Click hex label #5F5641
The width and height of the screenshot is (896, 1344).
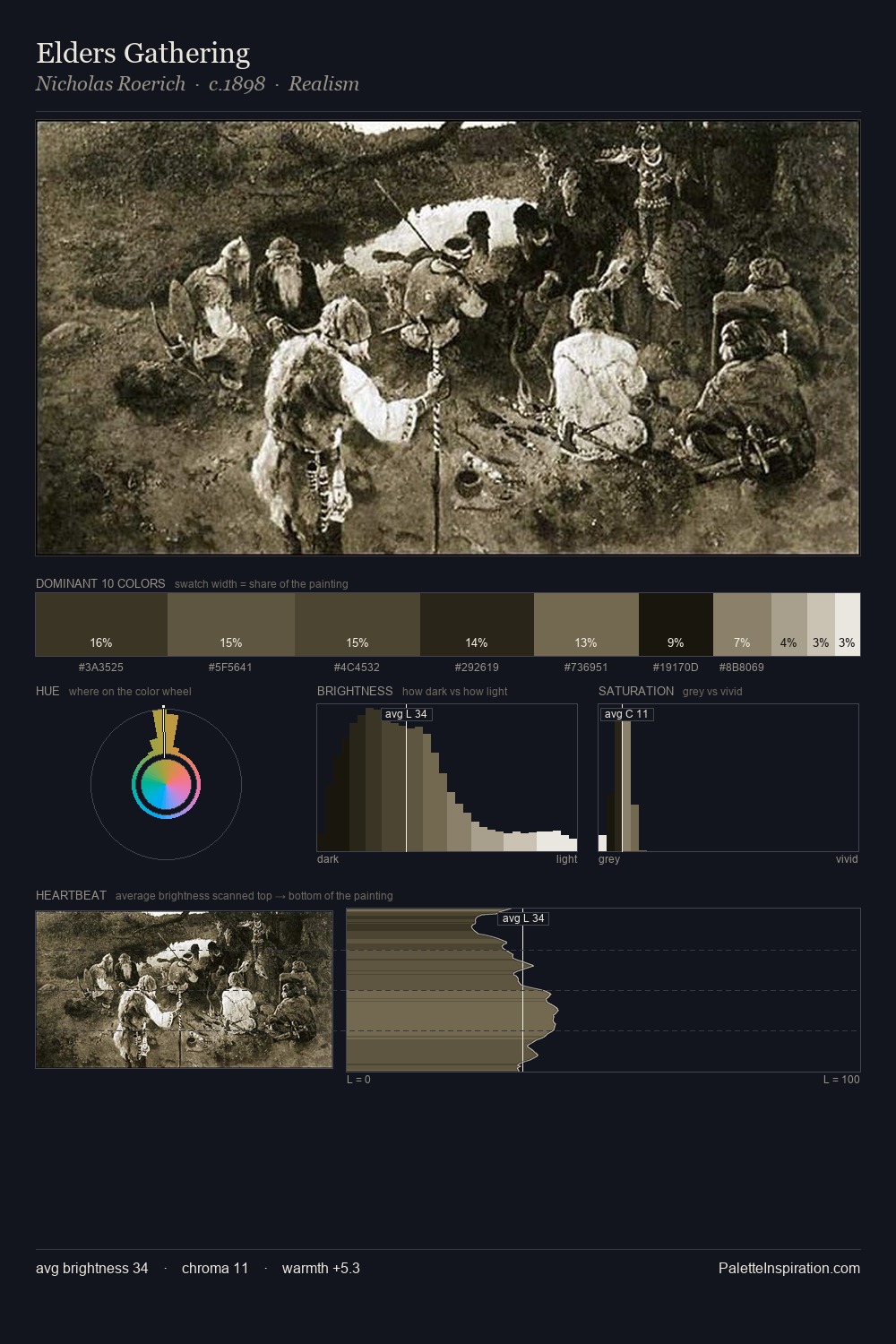click(x=230, y=668)
